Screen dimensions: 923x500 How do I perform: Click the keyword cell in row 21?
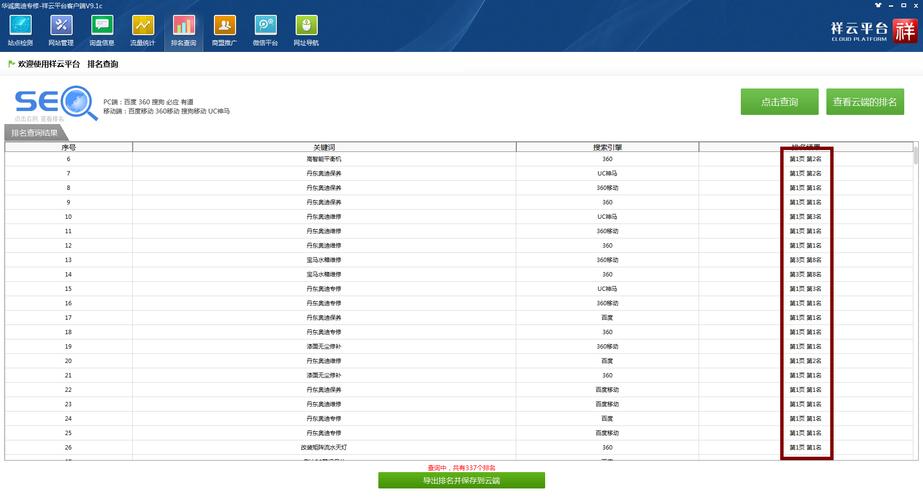tap(324, 376)
